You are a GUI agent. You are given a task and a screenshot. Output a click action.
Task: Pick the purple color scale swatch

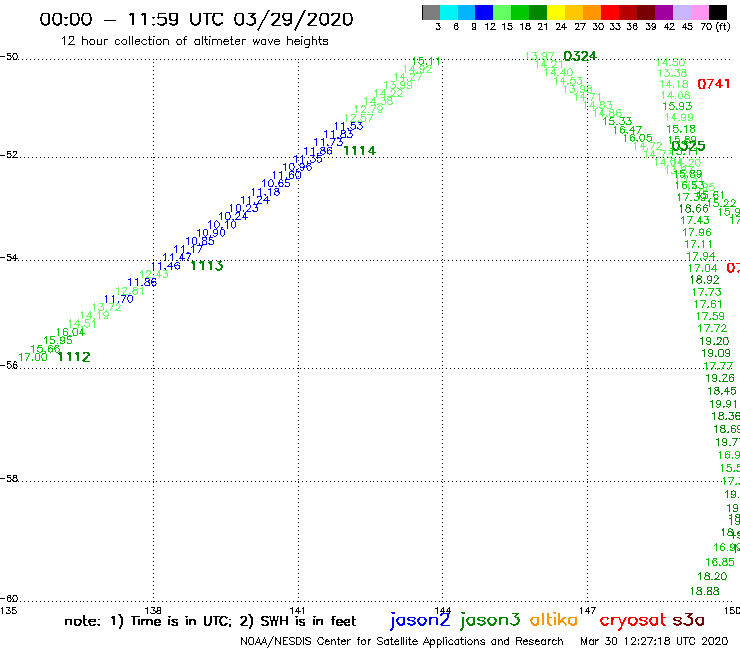pos(664,12)
